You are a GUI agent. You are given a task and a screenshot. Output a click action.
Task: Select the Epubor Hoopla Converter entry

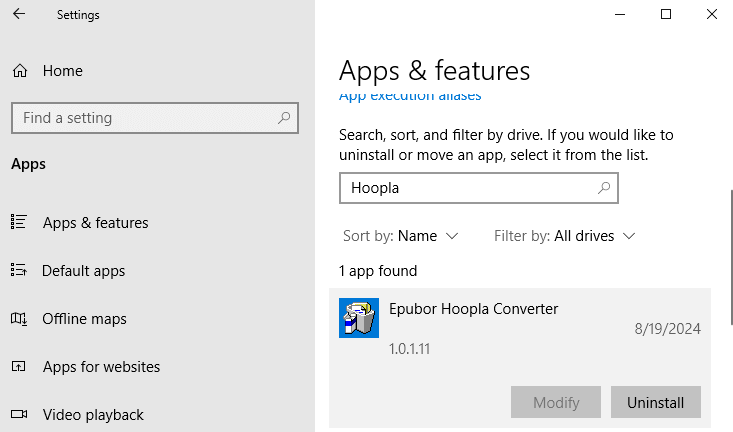point(520,358)
